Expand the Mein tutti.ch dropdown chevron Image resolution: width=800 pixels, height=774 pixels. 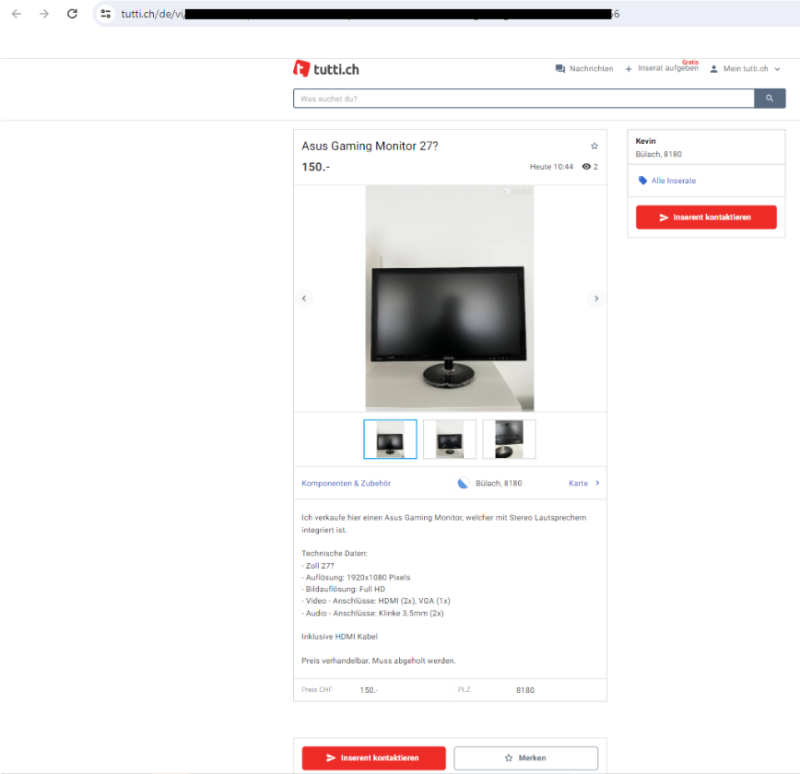point(776,68)
